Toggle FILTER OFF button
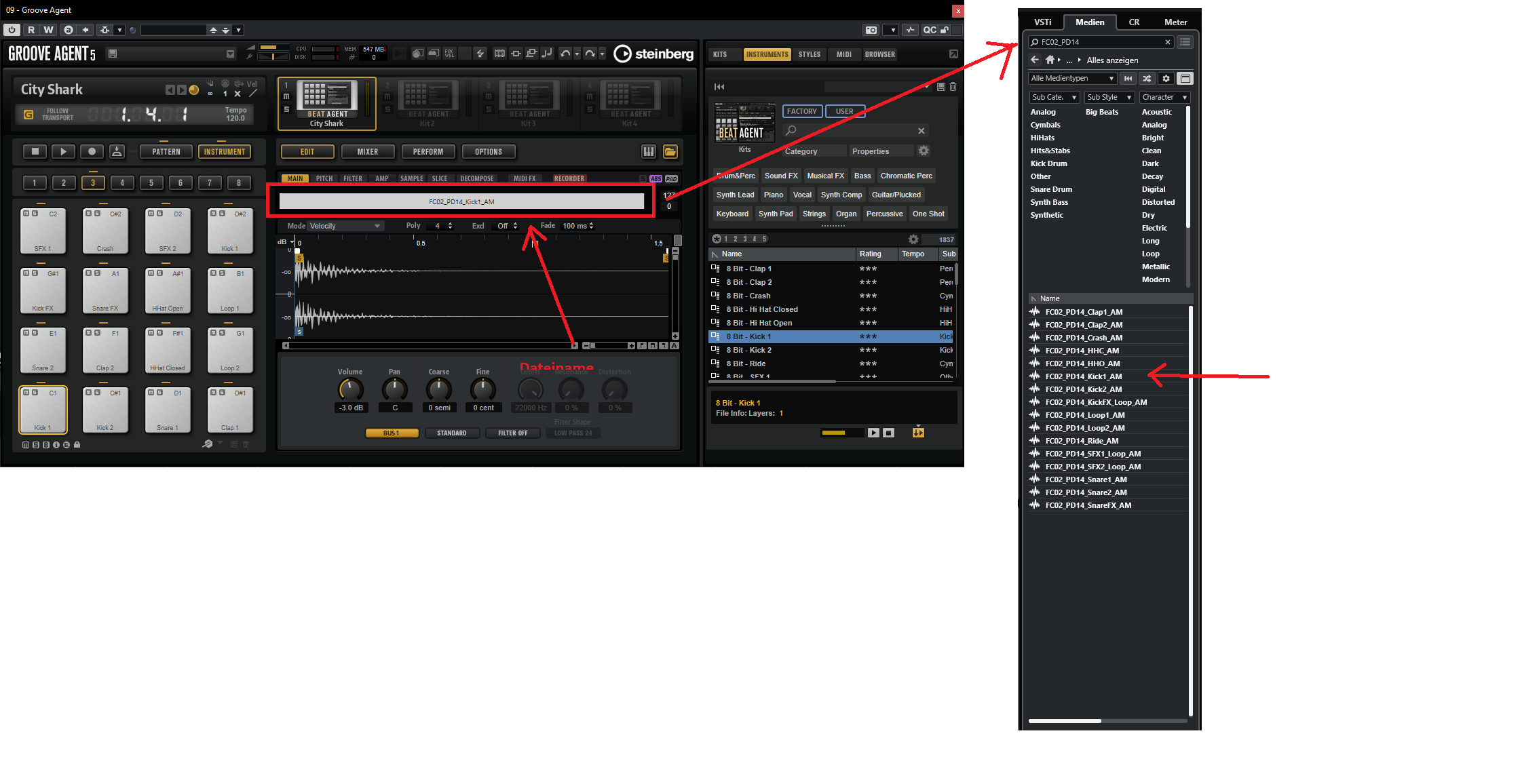The height and width of the screenshot is (784, 1520). [x=512, y=433]
